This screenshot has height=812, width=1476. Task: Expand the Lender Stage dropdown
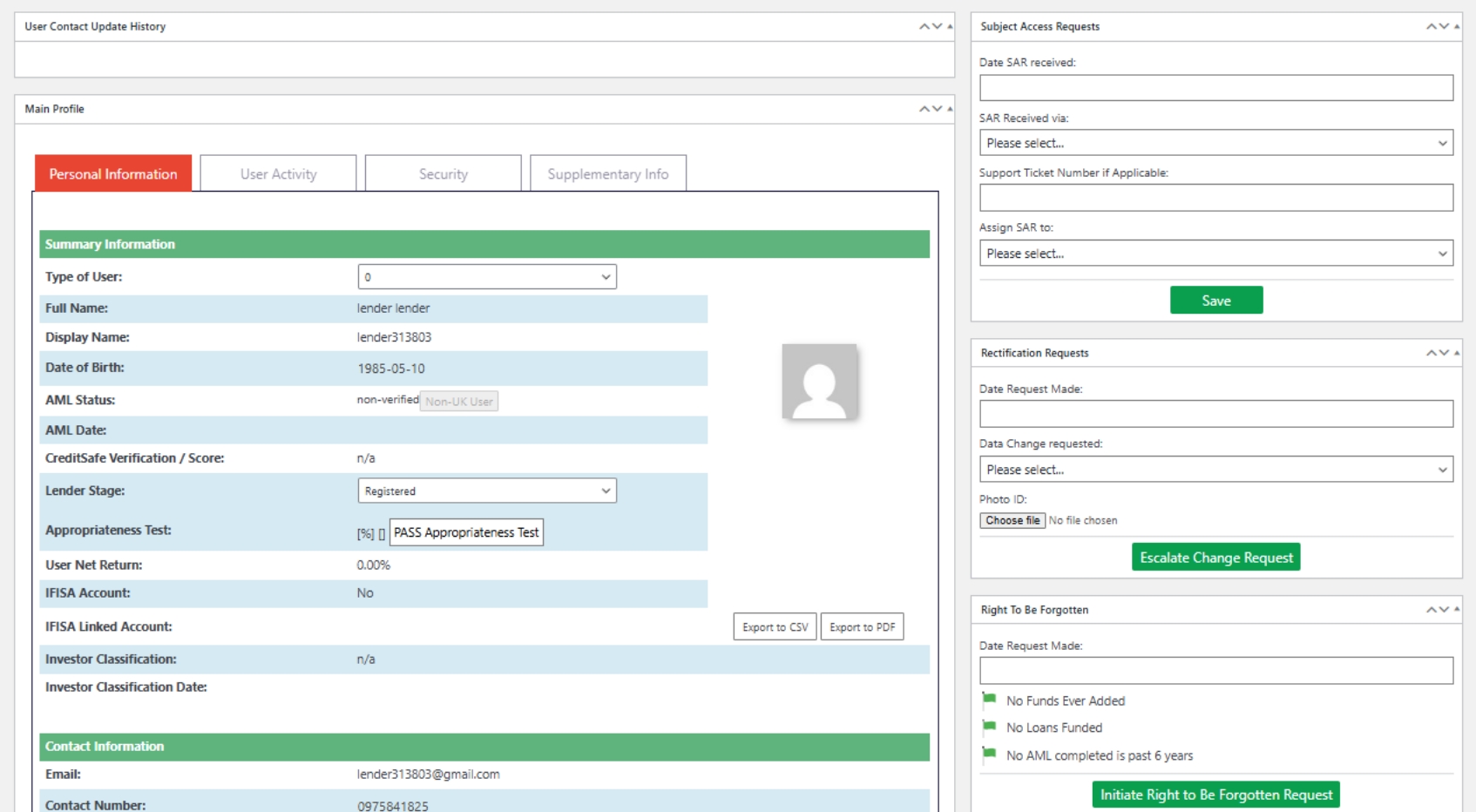(486, 491)
